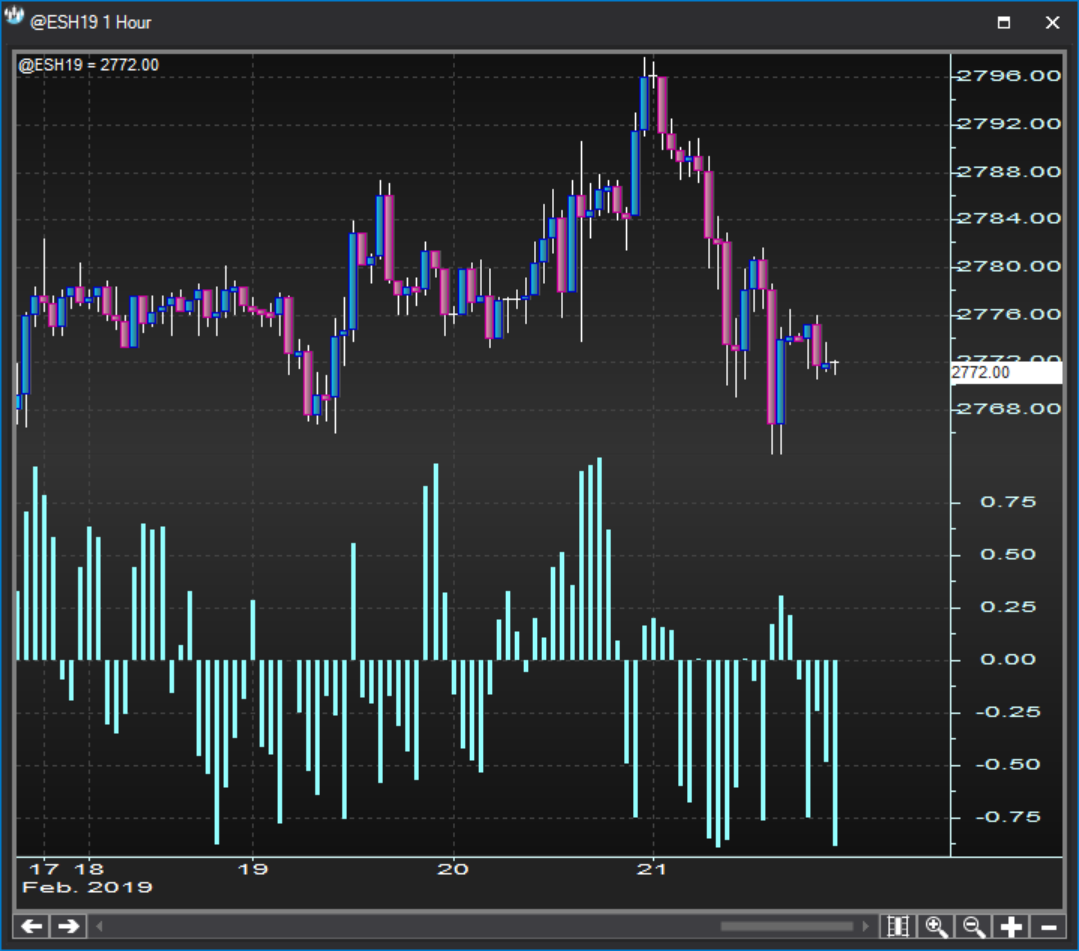Click the 0.75 indicator axis label

[1008, 502]
